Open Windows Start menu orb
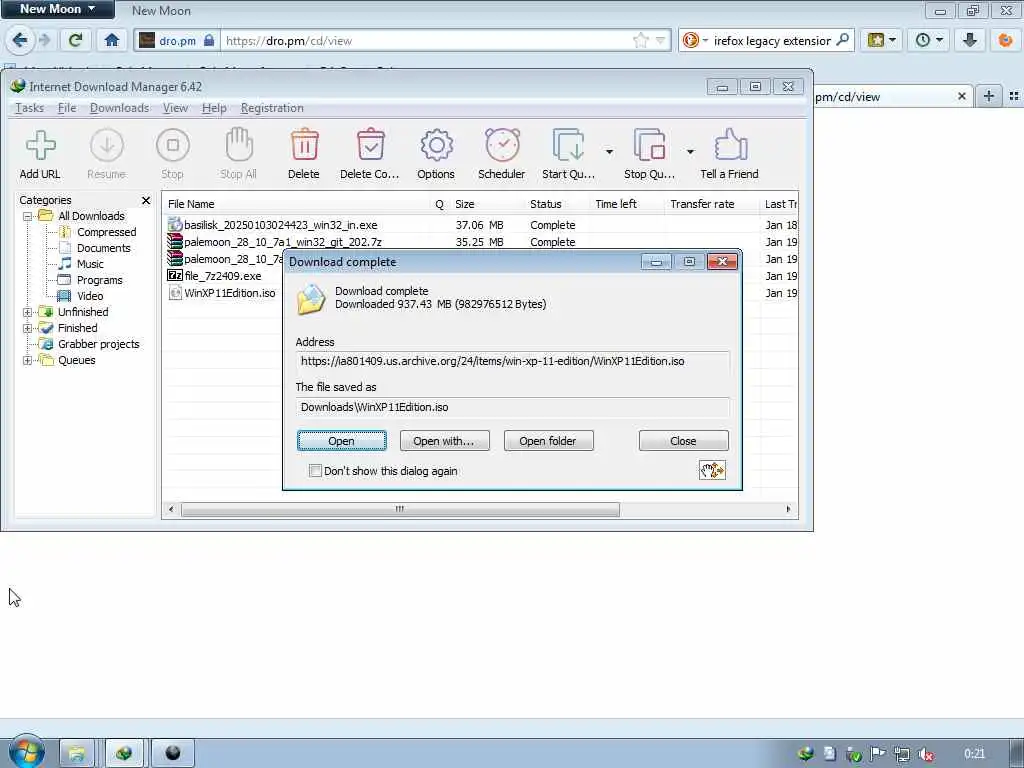 coord(26,752)
